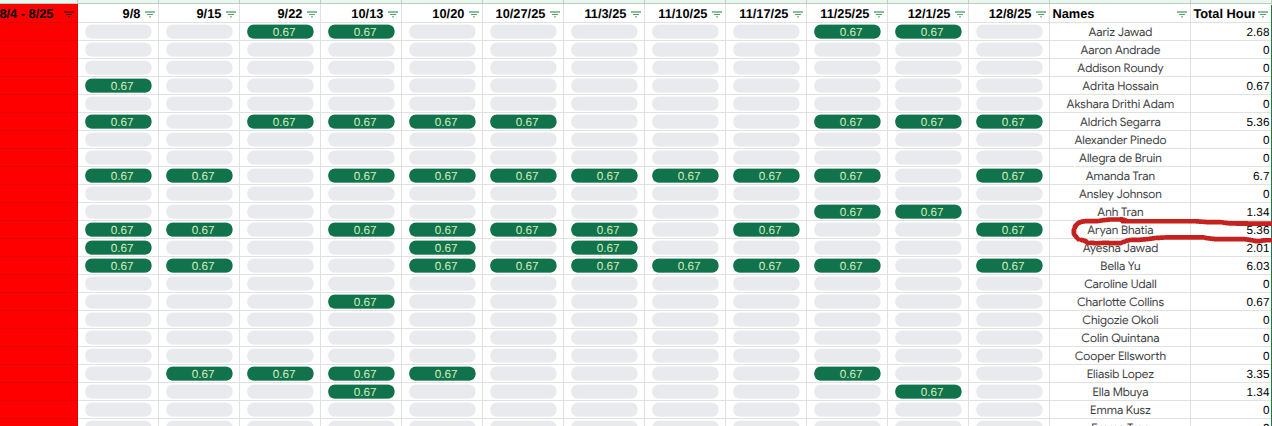Select the 5.36 total for Aldrich Segarra
Viewport: 1272px width, 426px height.
(1232, 122)
